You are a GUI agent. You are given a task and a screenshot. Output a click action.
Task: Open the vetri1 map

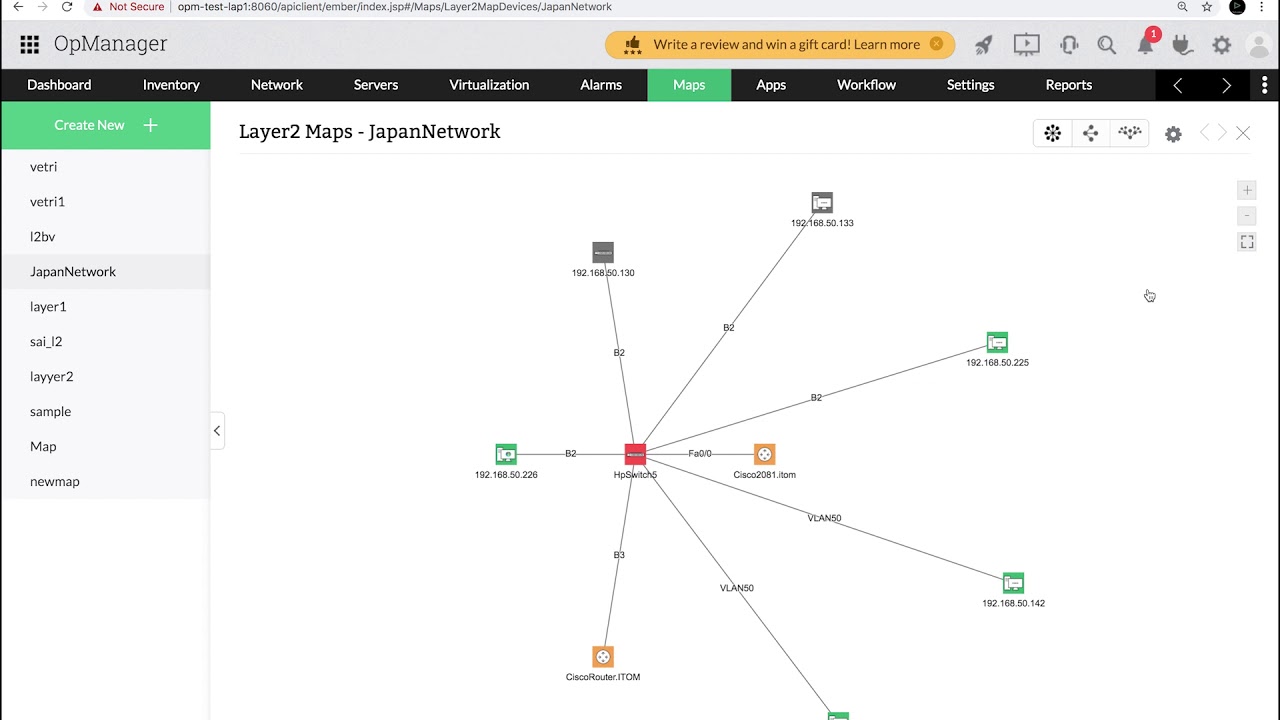105,202
